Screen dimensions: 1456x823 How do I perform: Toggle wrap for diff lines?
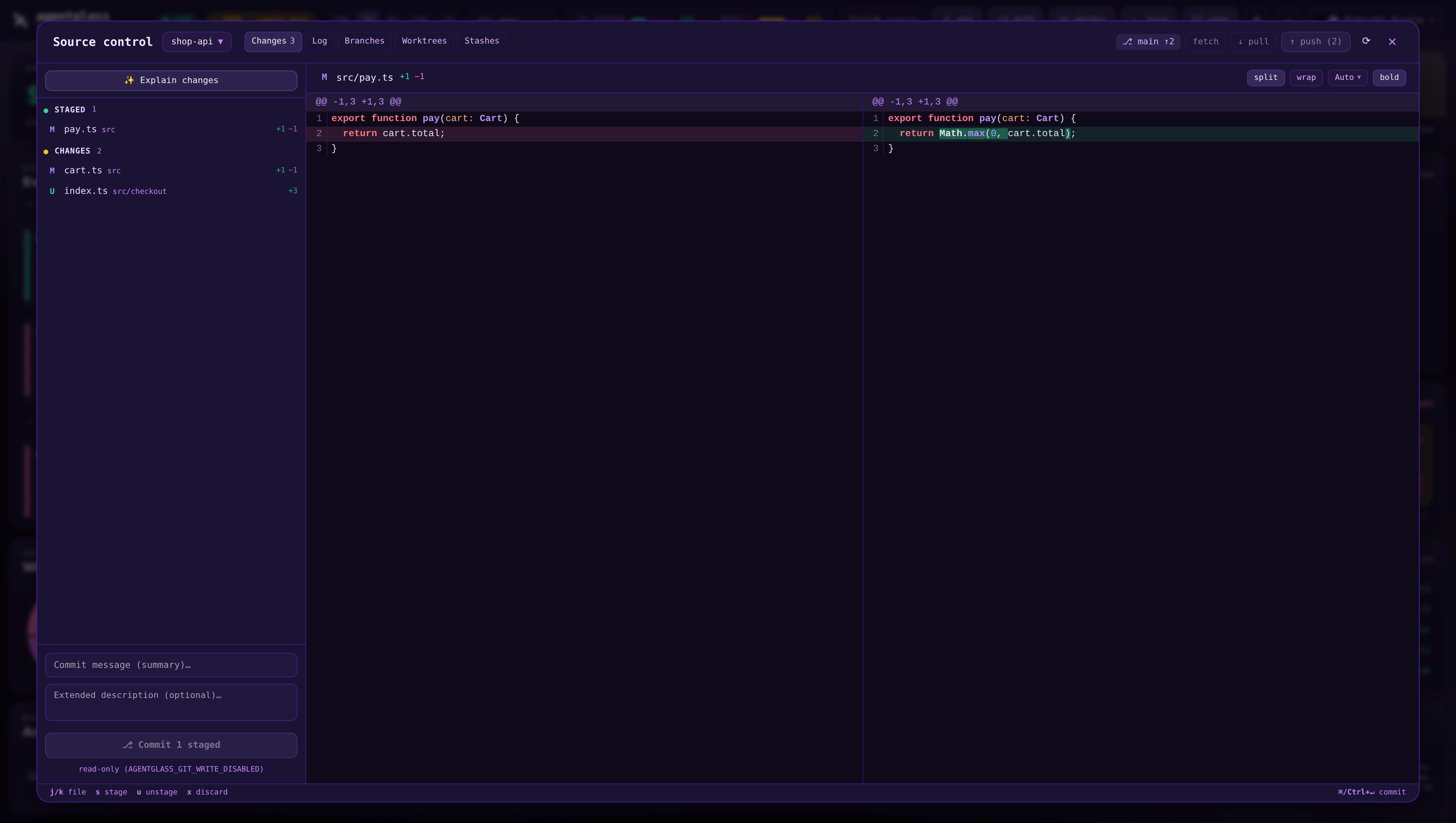1306,78
